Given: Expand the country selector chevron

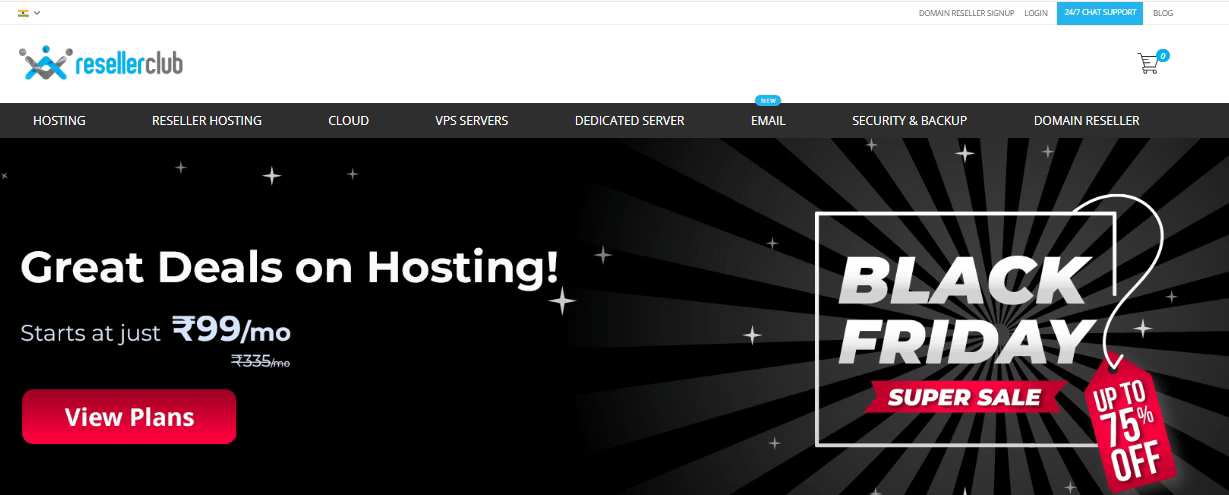Looking at the screenshot, I should (37, 13).
